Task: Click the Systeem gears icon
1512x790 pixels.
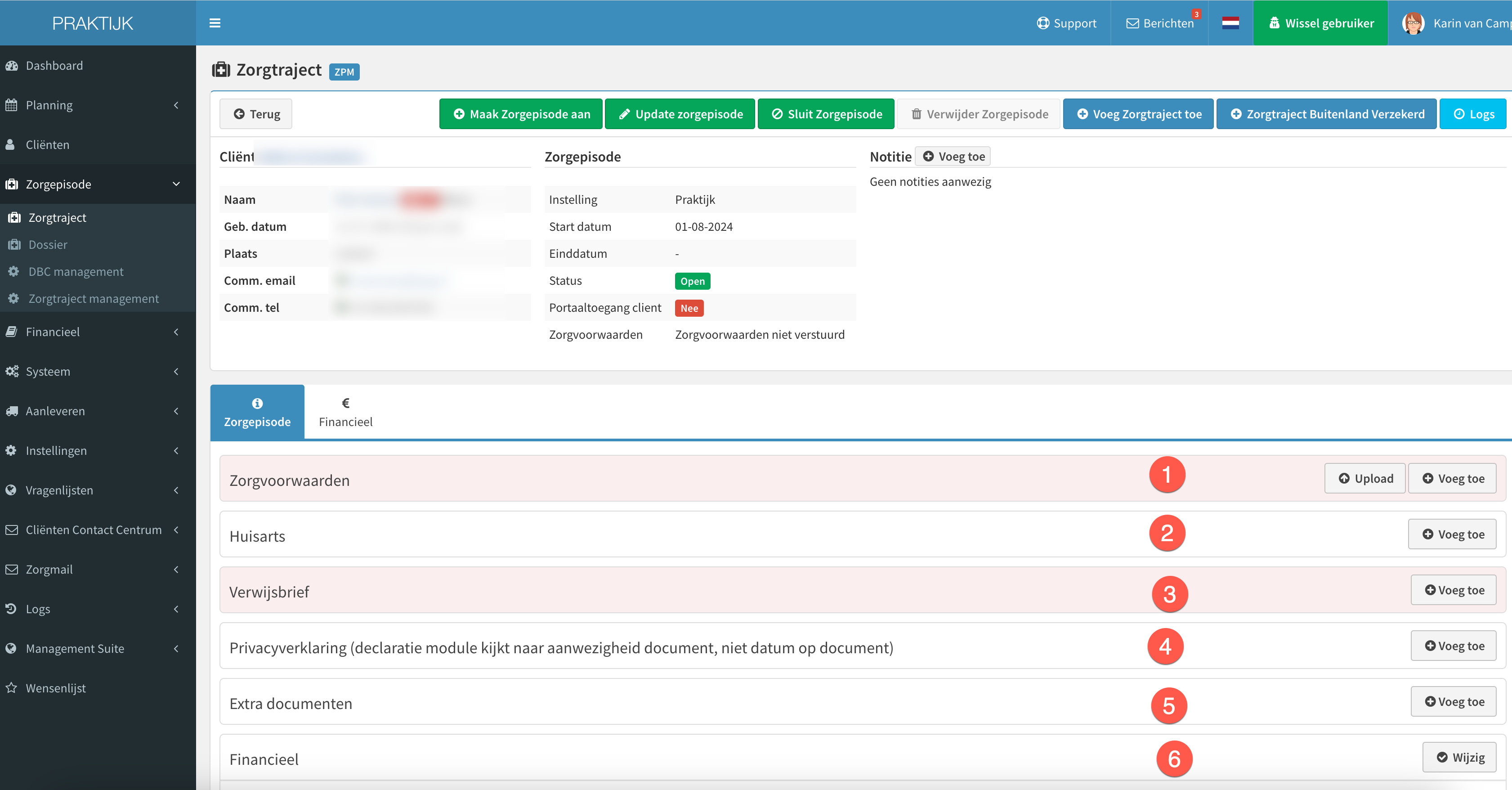Action: click(12, 371)
